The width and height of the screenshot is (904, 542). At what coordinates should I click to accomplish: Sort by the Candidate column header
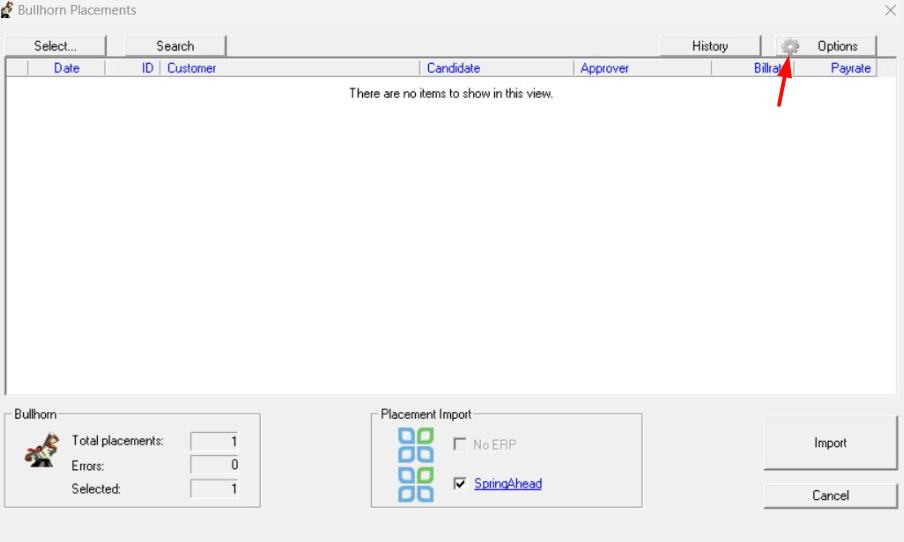tap(453, 68)
